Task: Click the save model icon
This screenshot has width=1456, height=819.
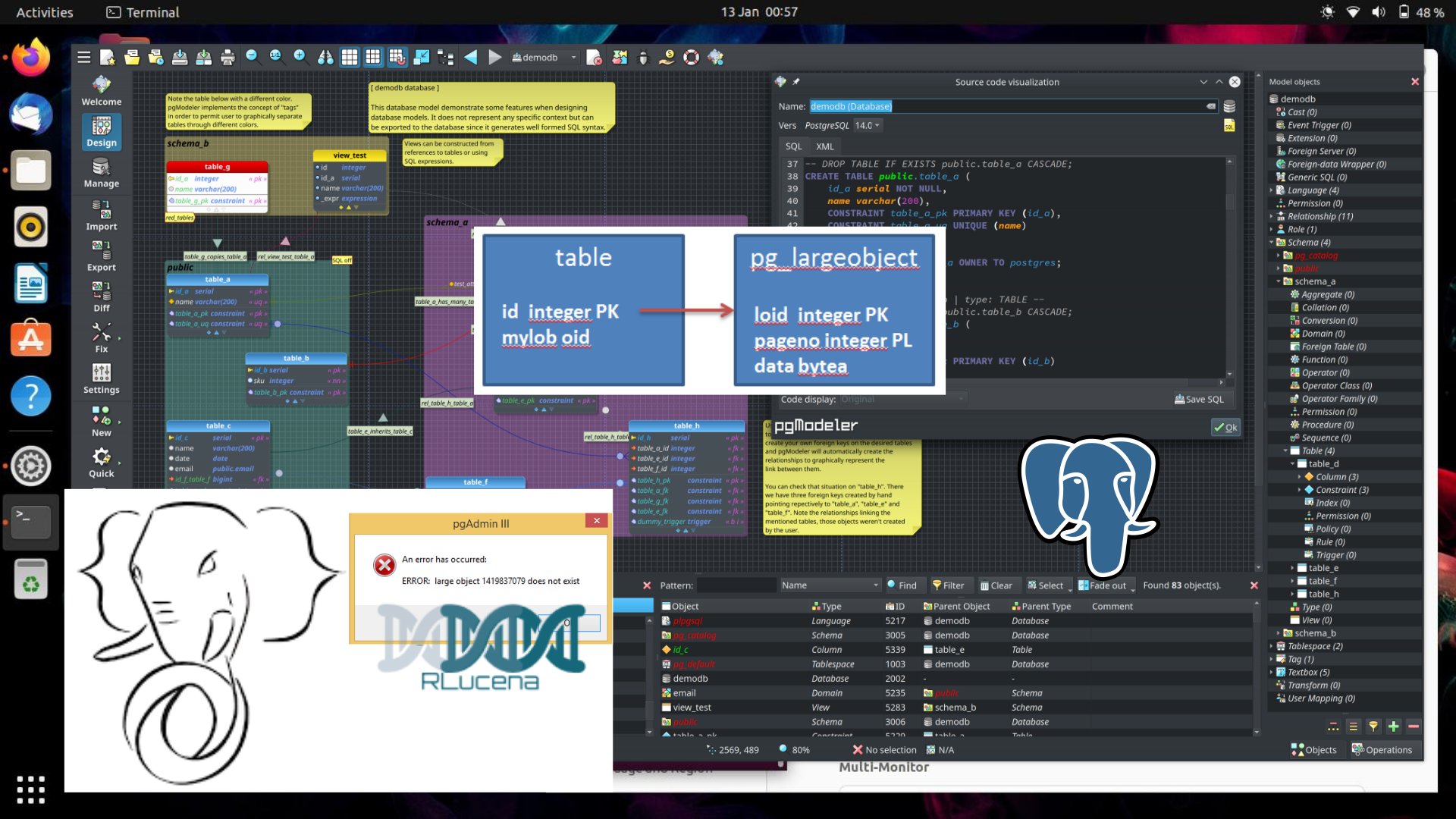Action: 180,58
